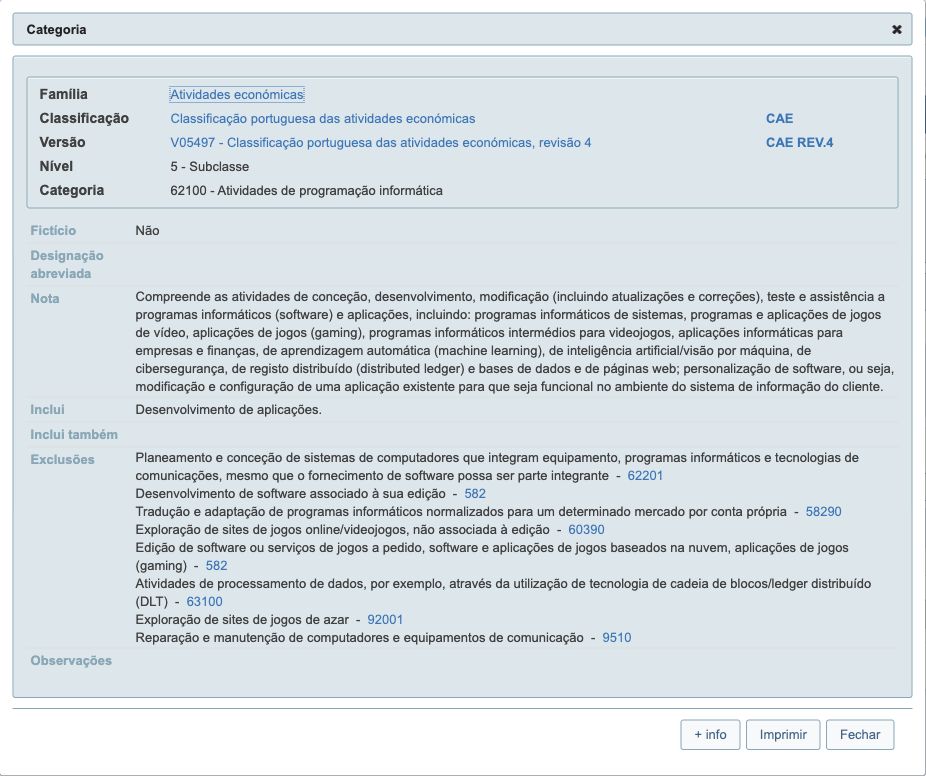
Task: Click the 'Categoria' dialog title
Action: (x=56, y=30)
